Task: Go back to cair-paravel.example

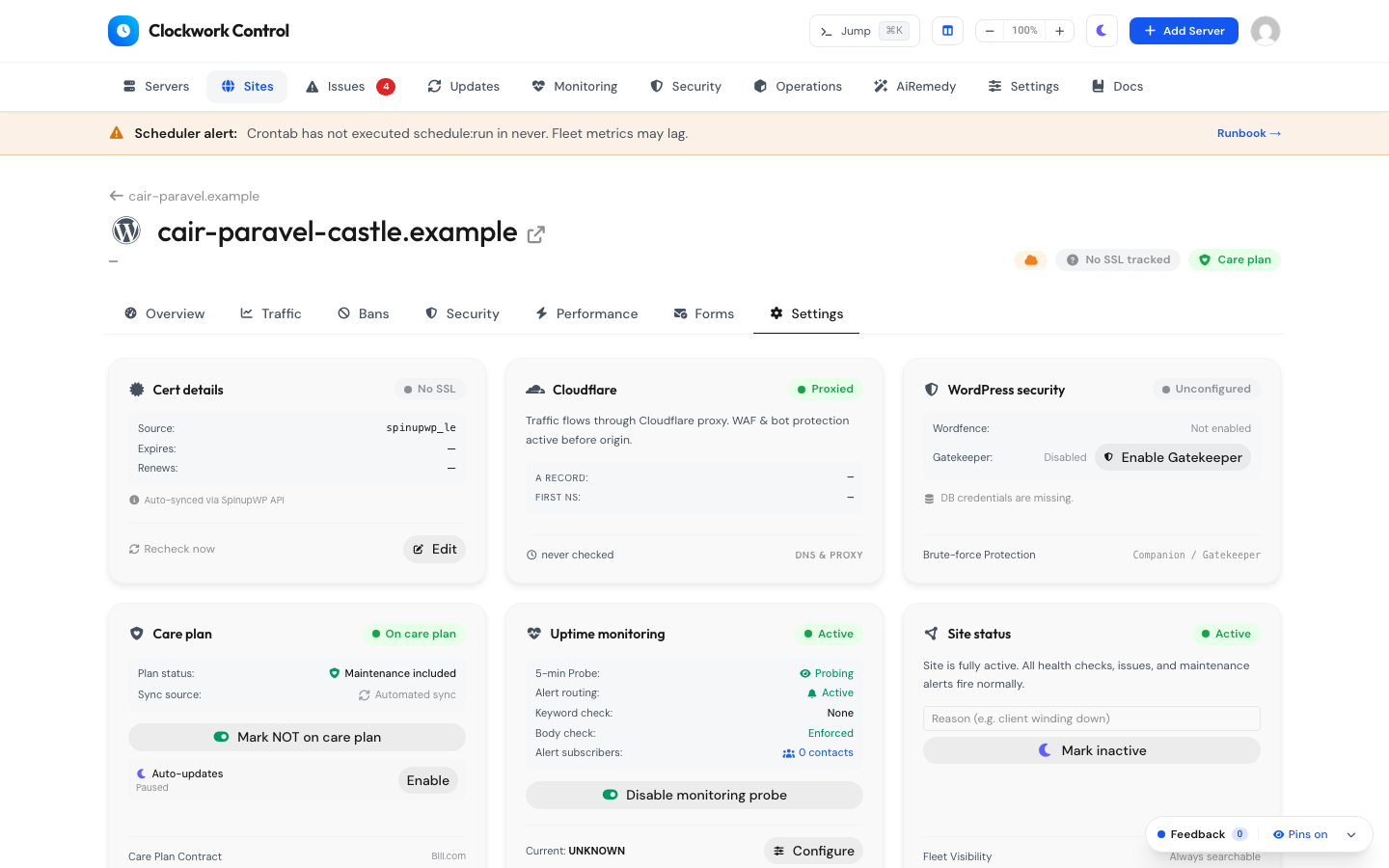Action: point(184,196)
